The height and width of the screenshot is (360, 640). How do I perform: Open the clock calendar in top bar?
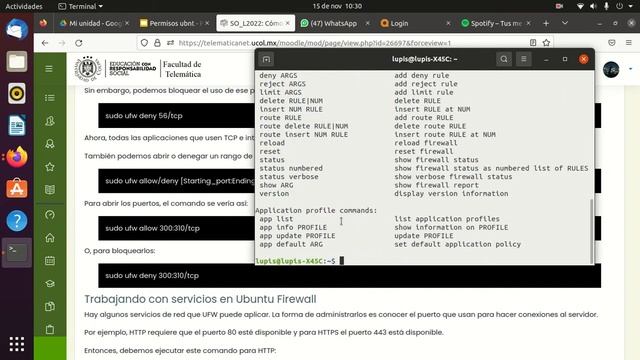[x=337, y=6]
